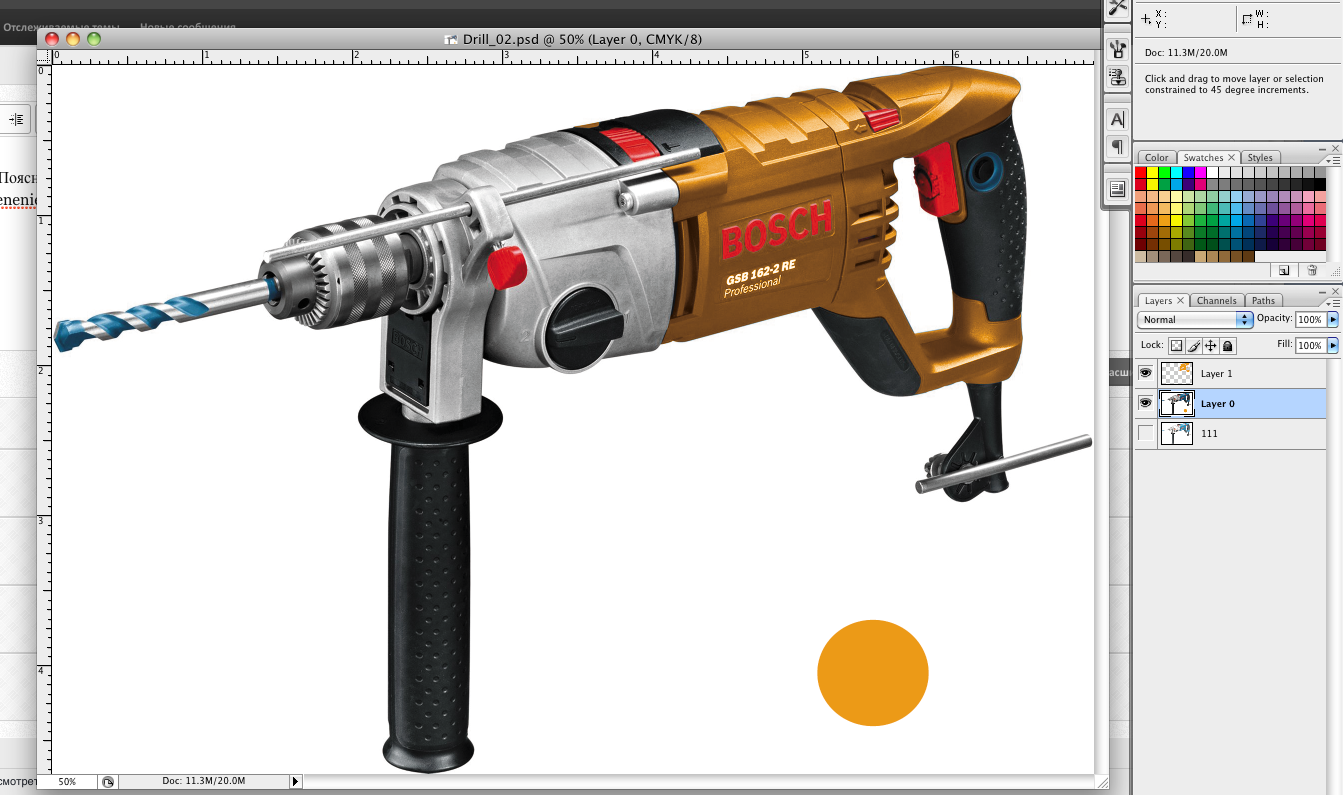Toggle Lock transparent pixels

click(x=1176, y=345)
